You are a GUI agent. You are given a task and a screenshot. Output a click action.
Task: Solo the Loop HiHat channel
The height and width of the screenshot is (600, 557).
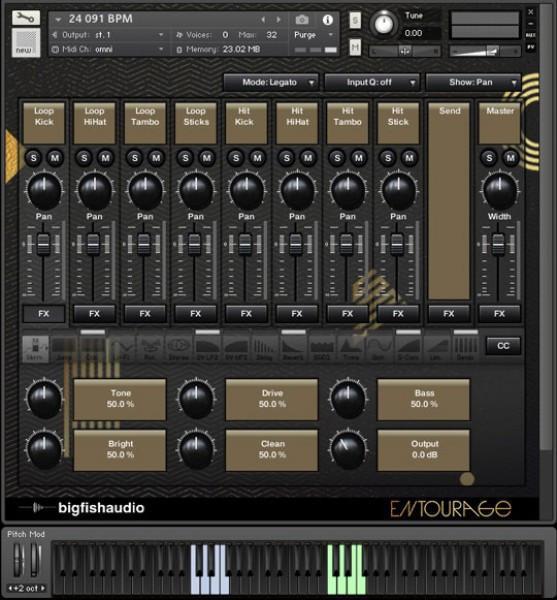point(84,158)
